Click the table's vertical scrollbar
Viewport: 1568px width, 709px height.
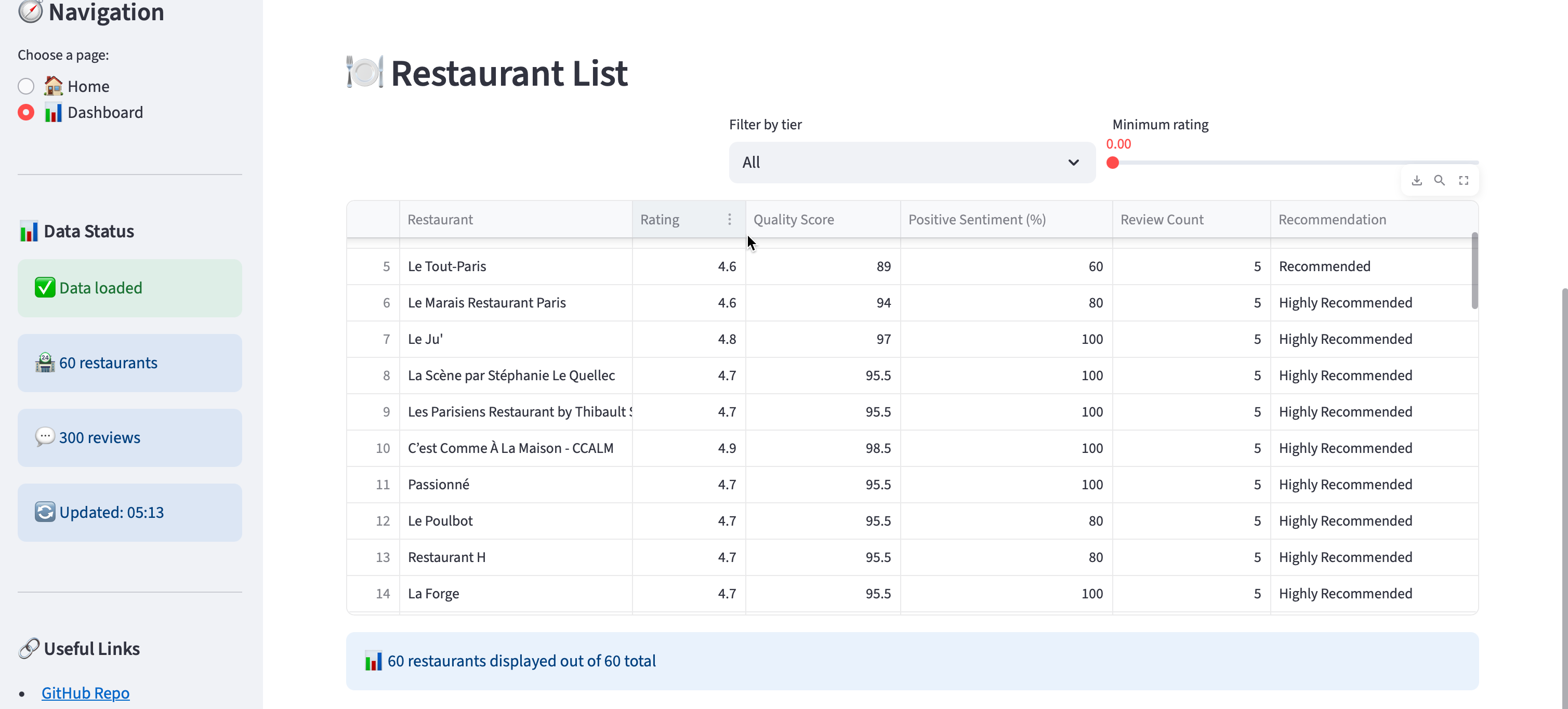pos(1474,271)
